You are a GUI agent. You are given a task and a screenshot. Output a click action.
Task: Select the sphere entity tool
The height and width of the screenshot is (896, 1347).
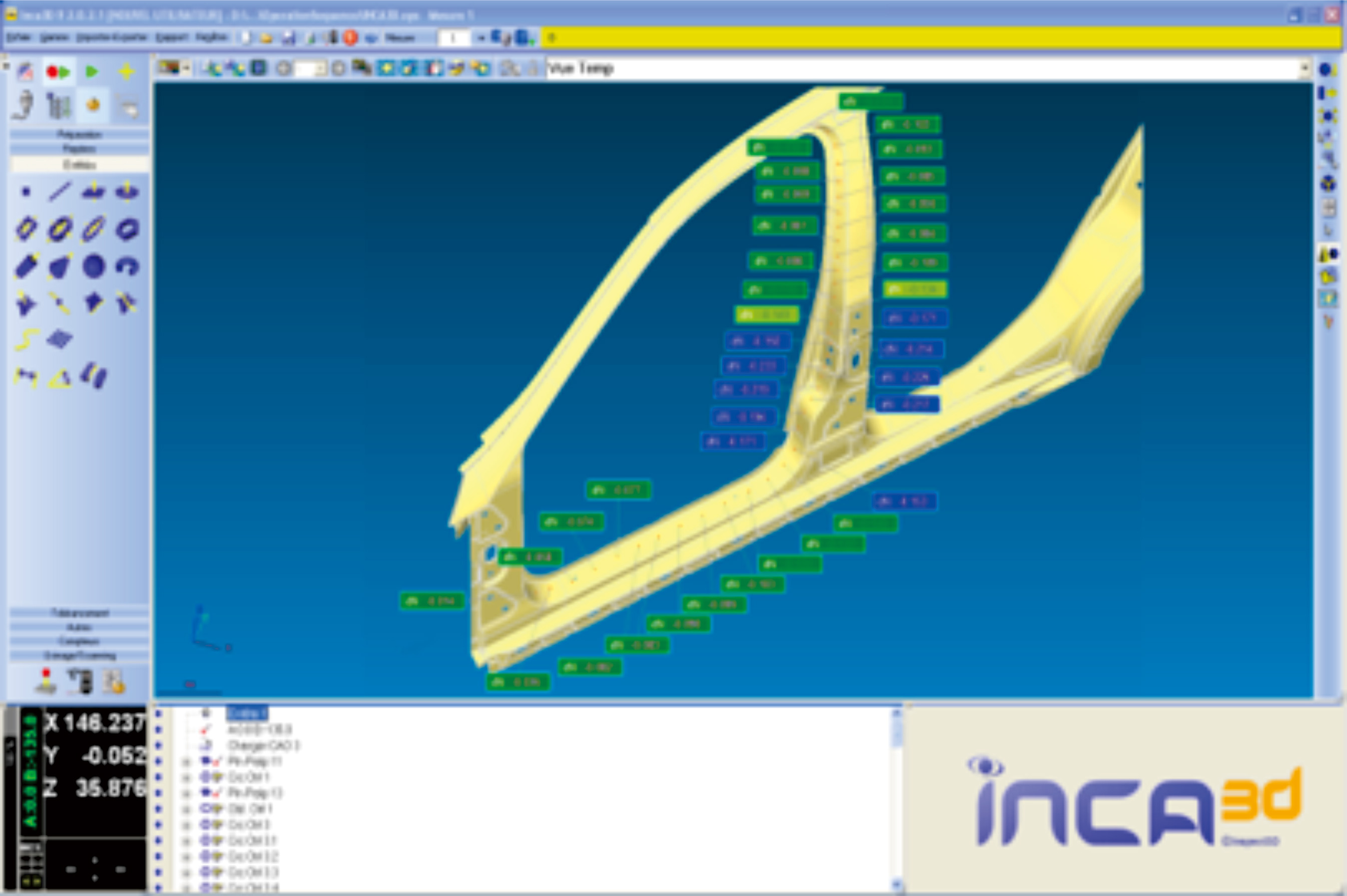(x=93, y=266)
